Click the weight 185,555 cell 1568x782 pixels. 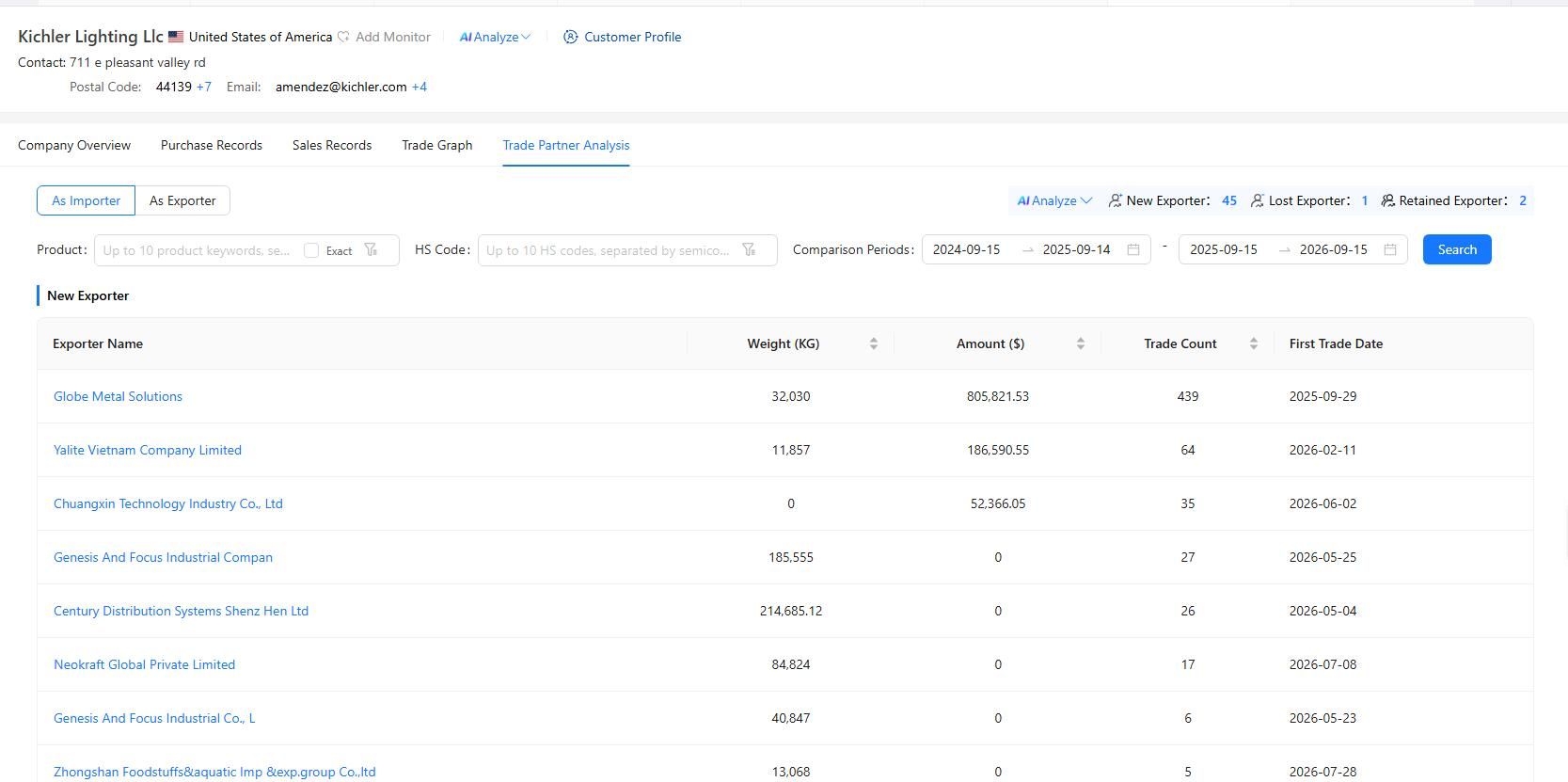791,557
